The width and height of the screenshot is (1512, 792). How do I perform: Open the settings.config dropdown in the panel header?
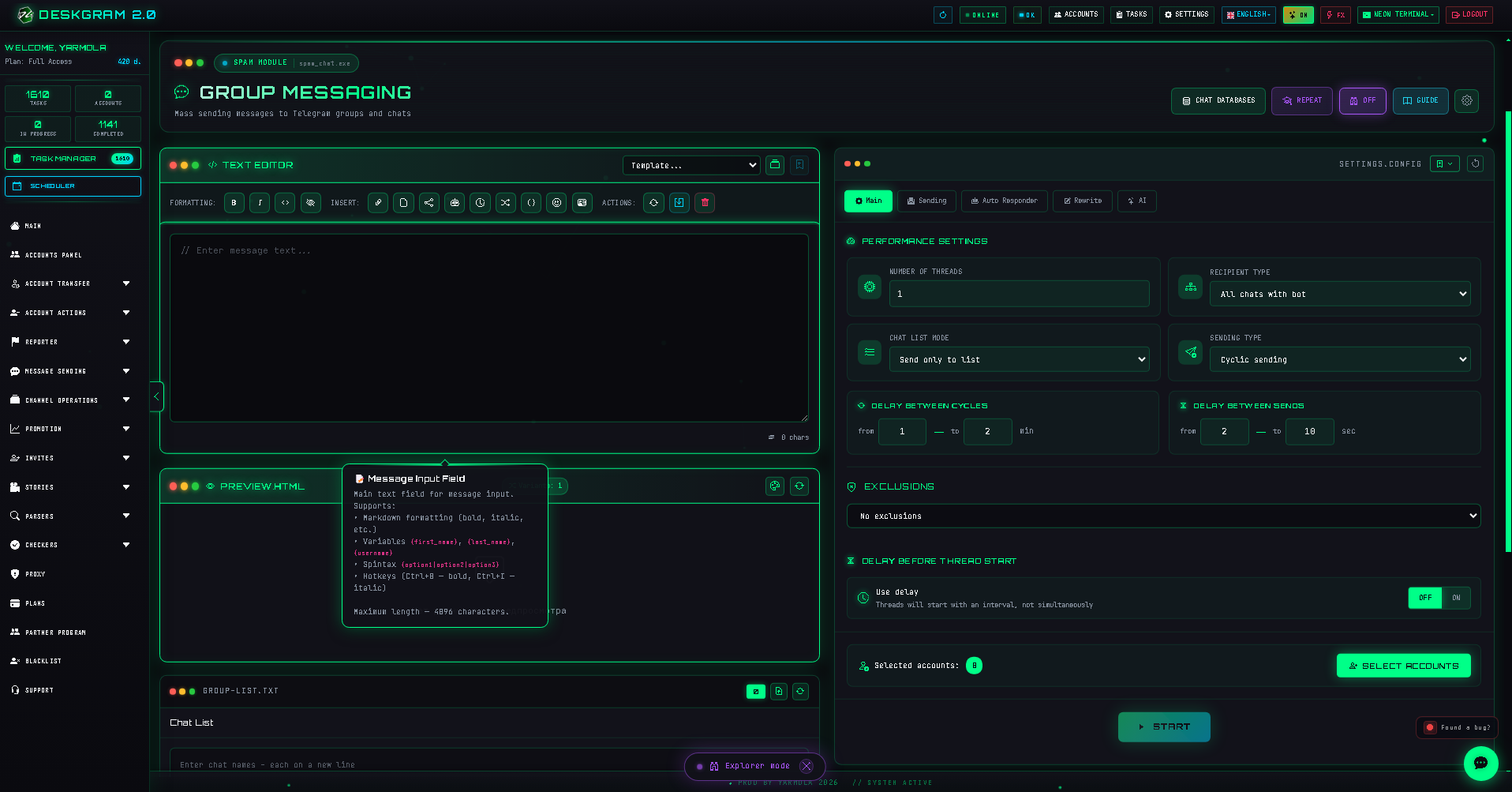click(x=1445, y=164)
